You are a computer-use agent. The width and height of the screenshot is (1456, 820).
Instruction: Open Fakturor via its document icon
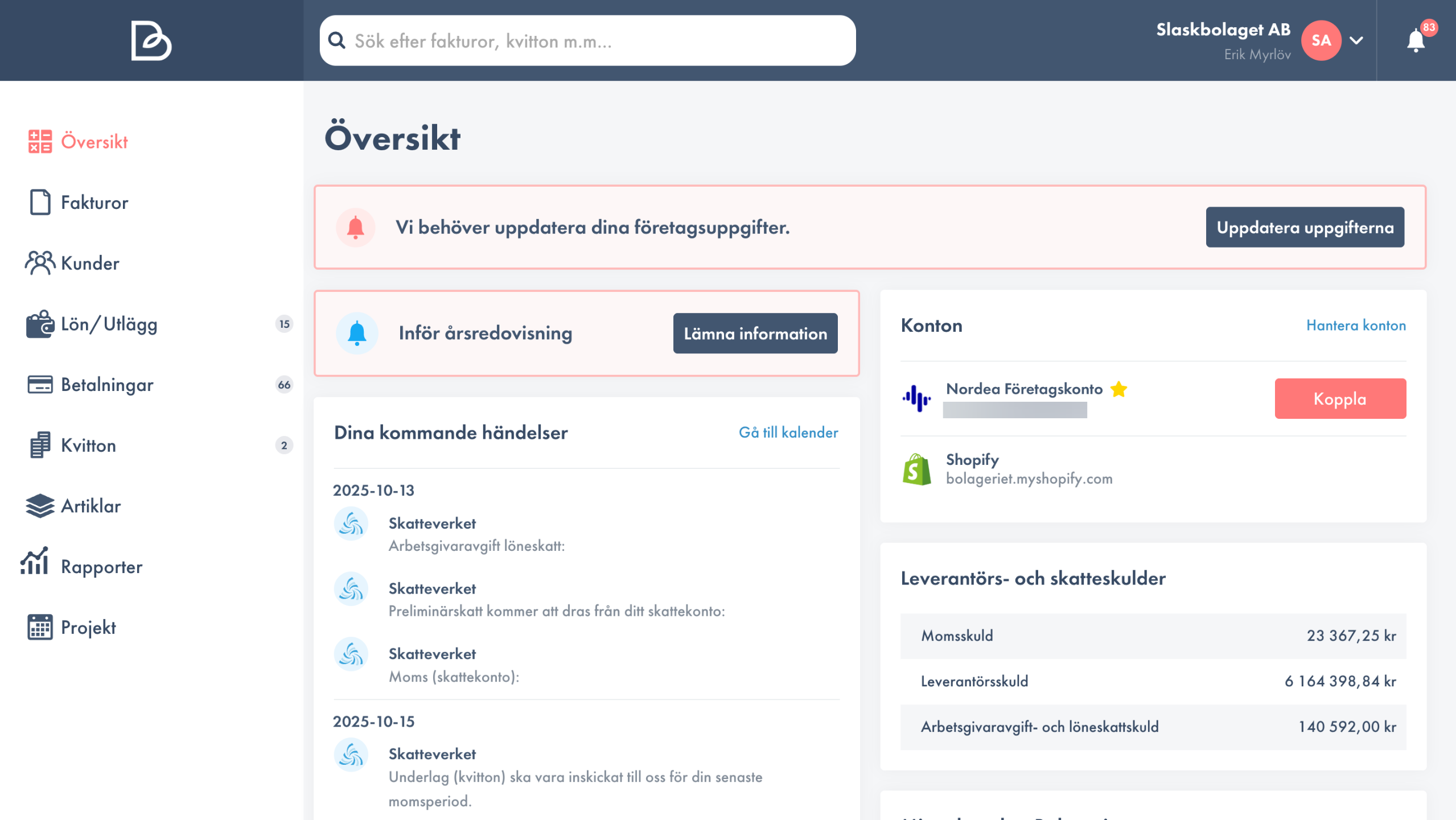tap(40, 203)
